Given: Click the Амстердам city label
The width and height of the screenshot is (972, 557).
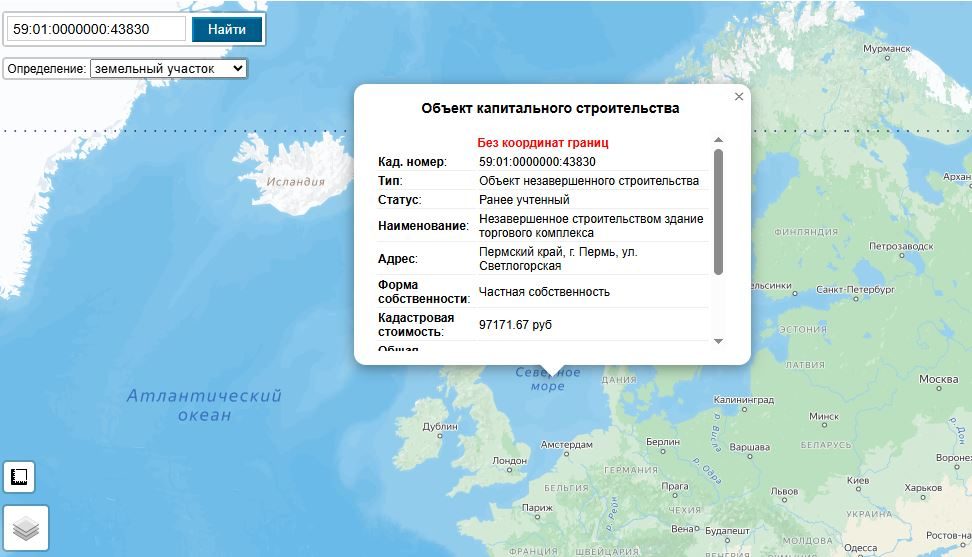Looking at the screenshot, I should pyautogui.click(x=566, y=444).
